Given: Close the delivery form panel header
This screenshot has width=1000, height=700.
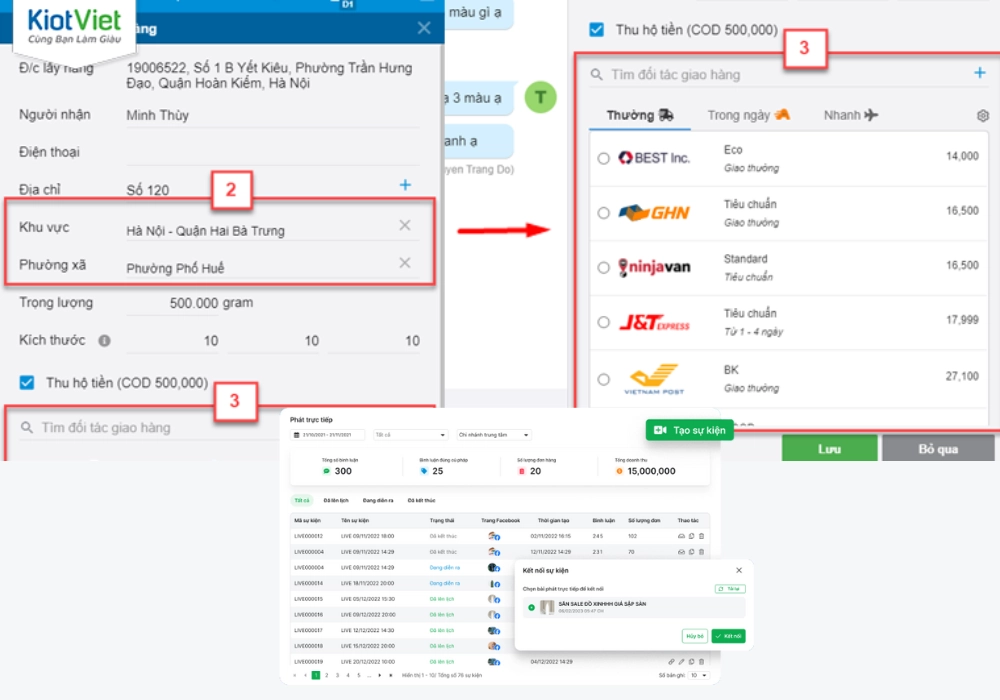Looking at the screenshot, I should click(x=423, y=28).
